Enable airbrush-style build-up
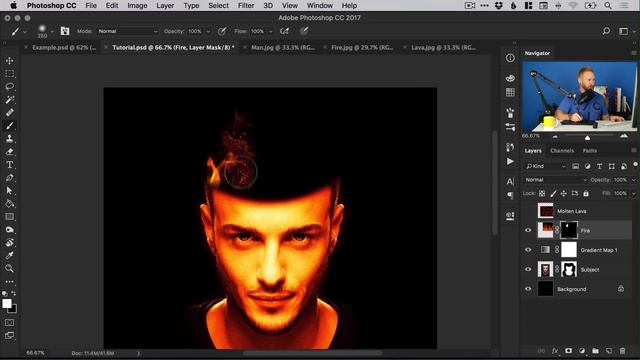640x360 pixels. [284, 31]
